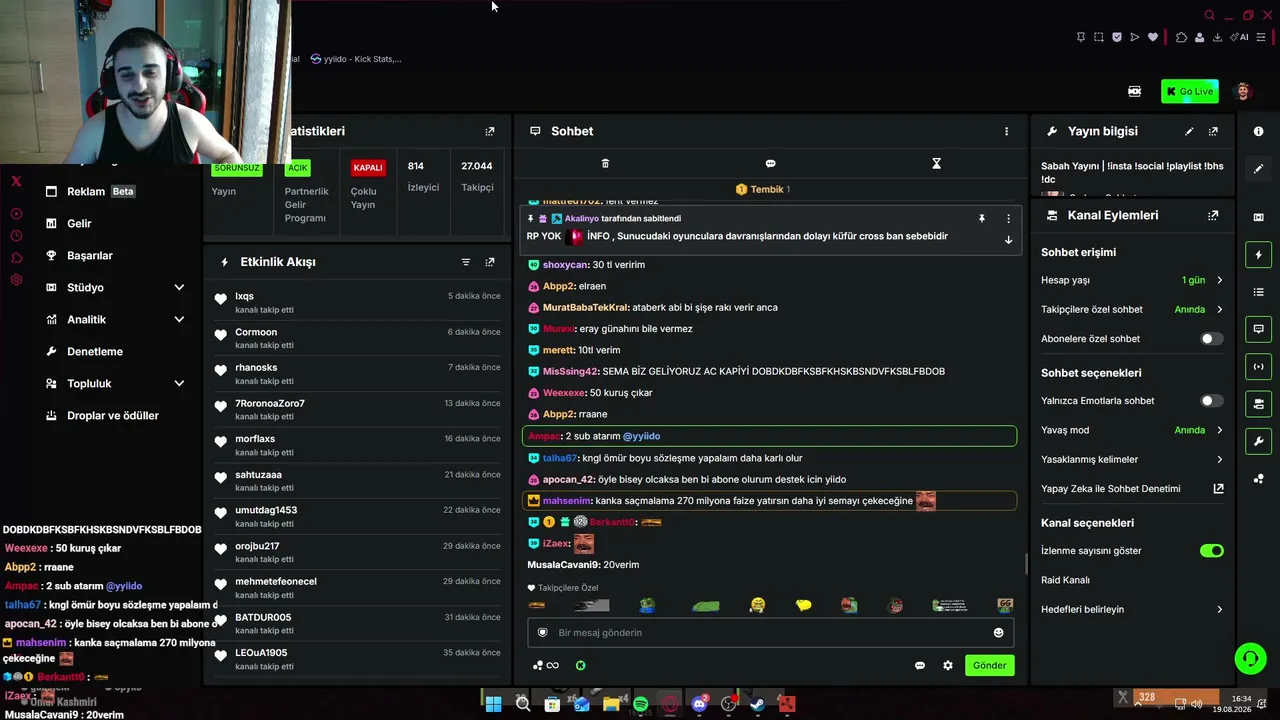1280x720 pixels.
Task: Open Takipçilere özel sohbet setting
Action: tap(1132, 310)
